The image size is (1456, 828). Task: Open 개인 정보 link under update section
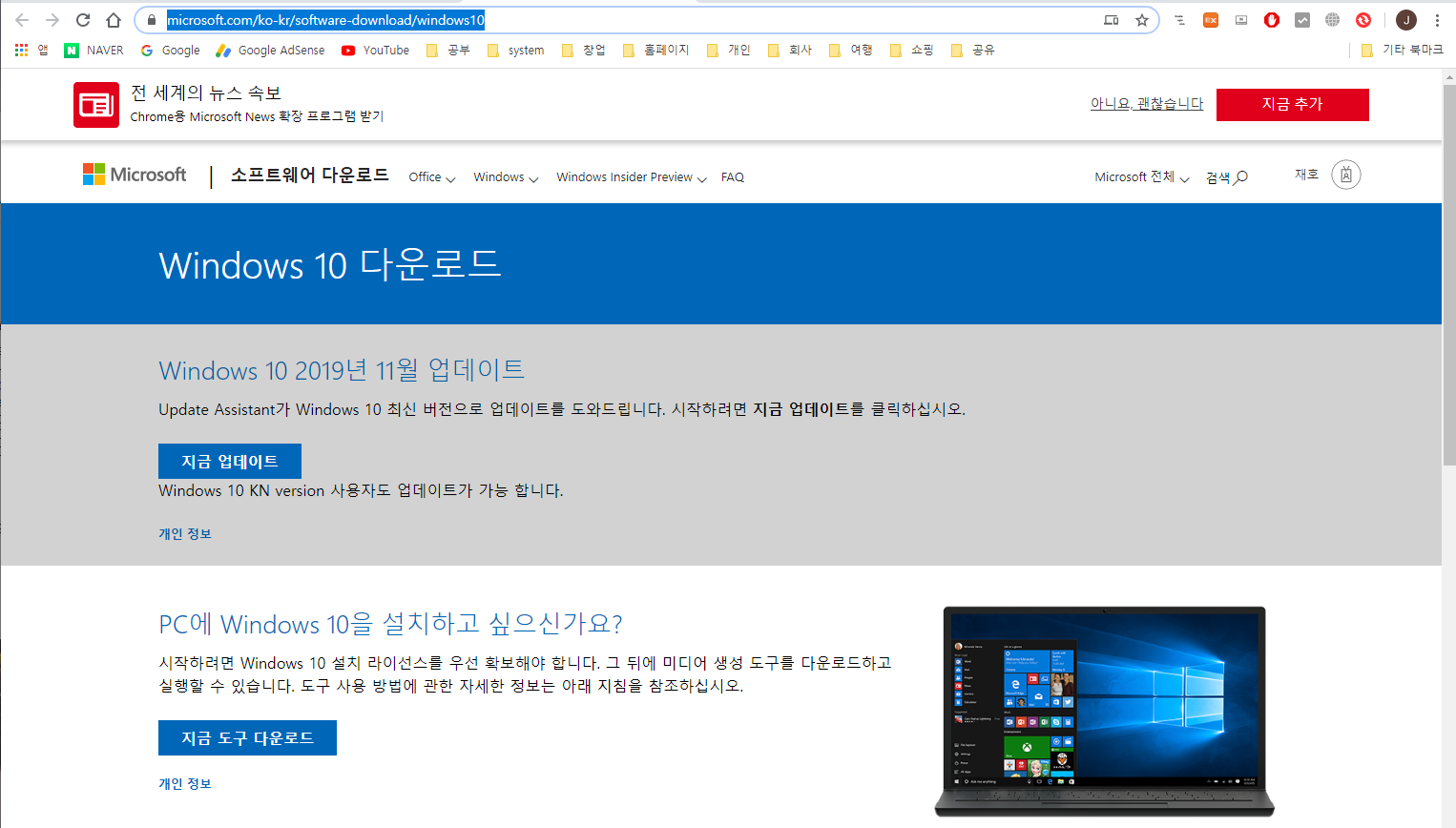click(x=185, y=534)
